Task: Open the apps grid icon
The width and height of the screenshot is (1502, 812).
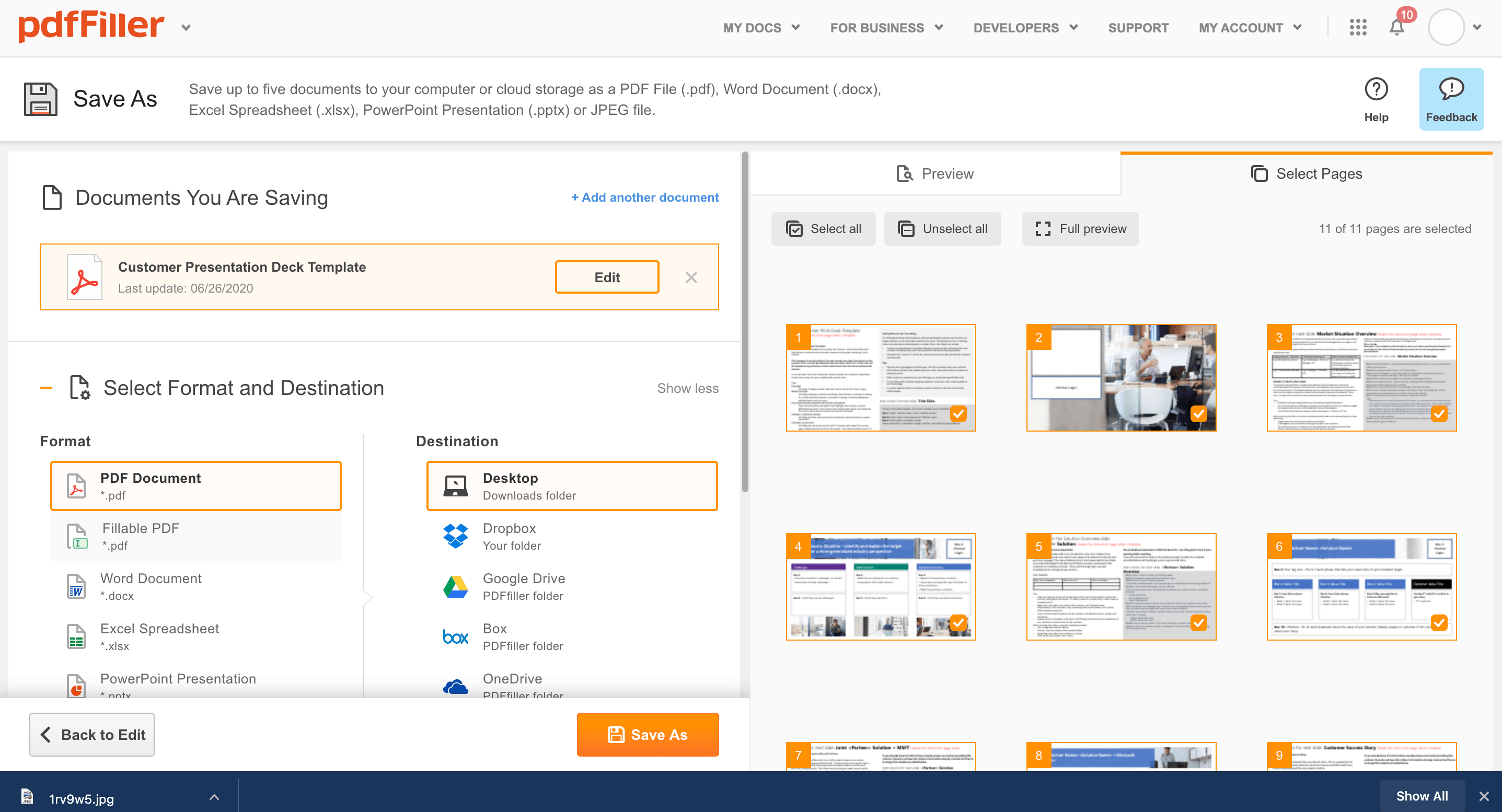Action: click(1358, 27)
